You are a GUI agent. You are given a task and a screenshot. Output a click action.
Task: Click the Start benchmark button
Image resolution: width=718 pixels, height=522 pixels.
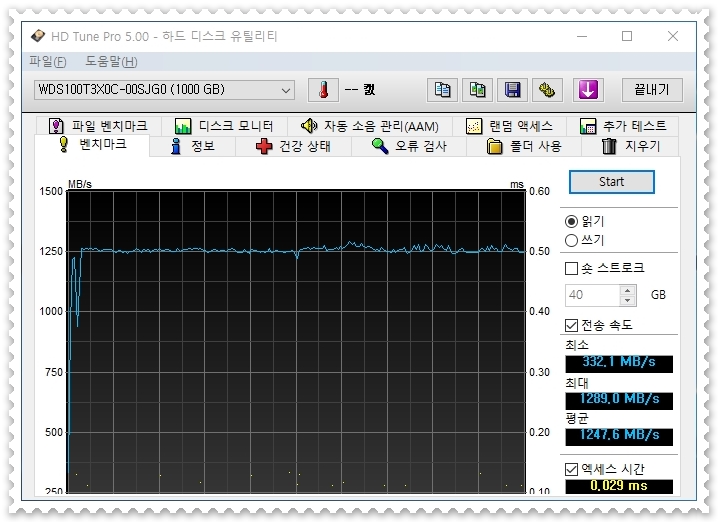[x=611, y=182]
